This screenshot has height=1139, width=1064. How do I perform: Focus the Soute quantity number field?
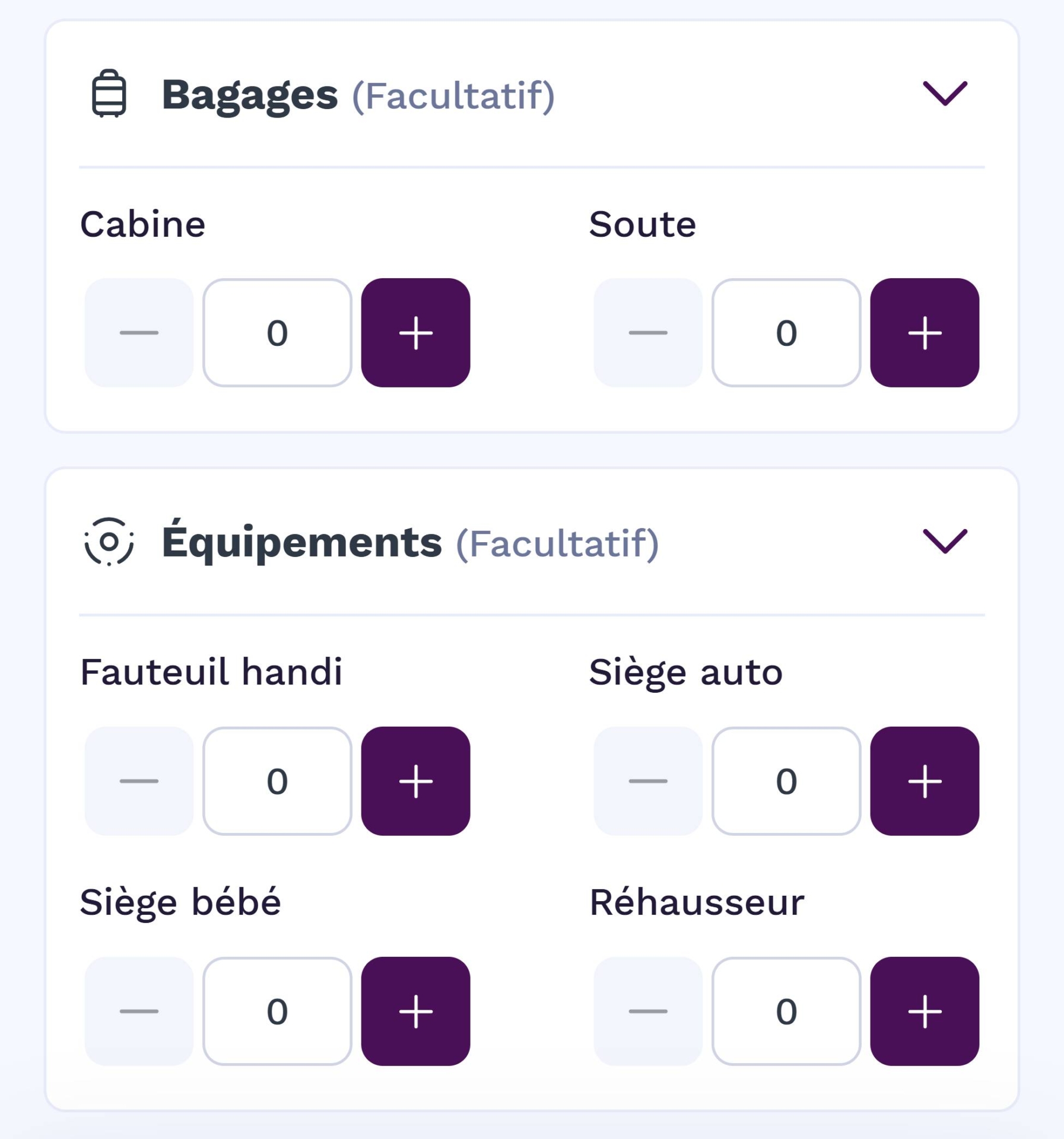786,333
